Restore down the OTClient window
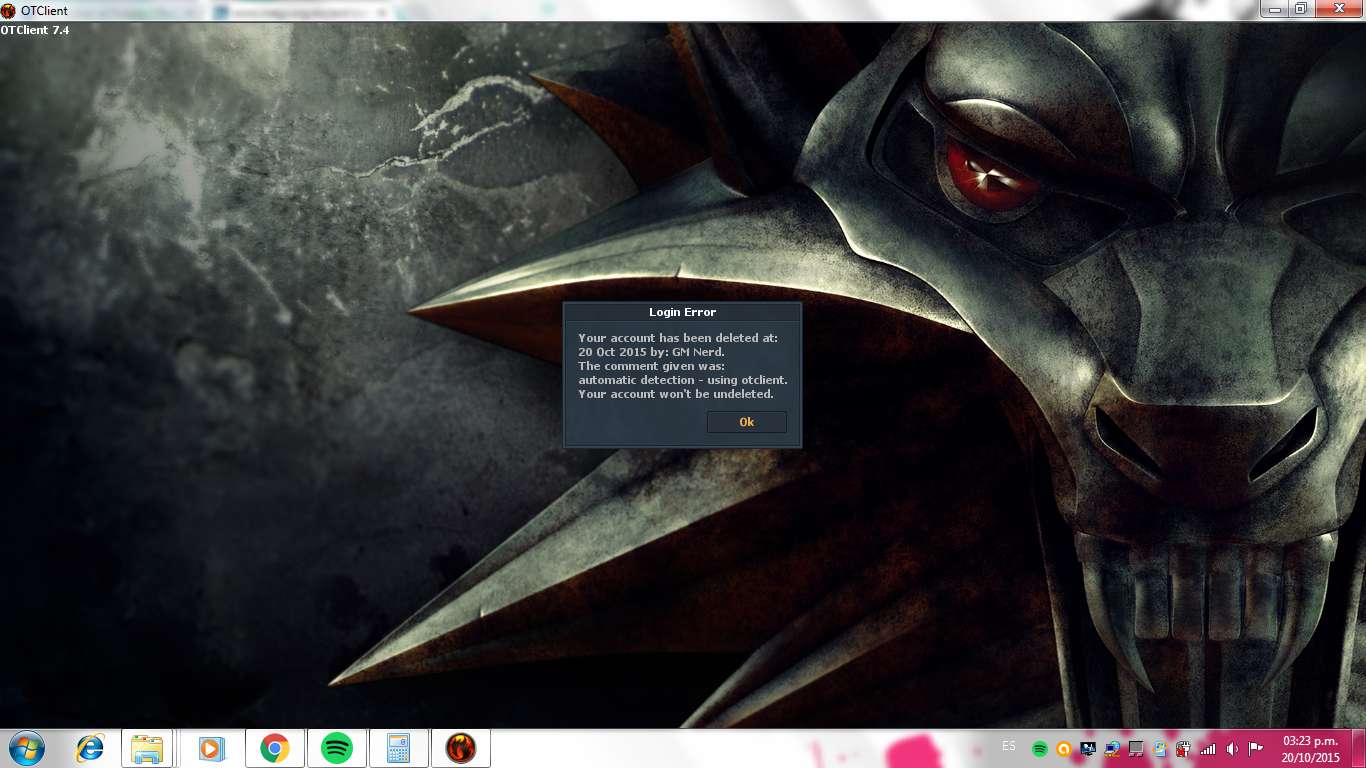The image size is (1366, 768). 1300,9
